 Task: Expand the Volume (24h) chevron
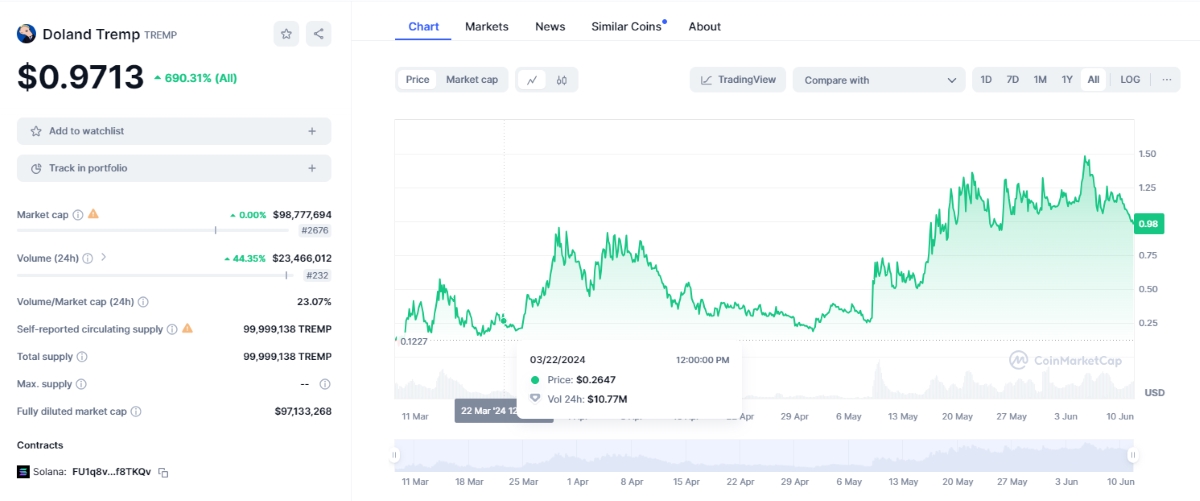[103, 258]
